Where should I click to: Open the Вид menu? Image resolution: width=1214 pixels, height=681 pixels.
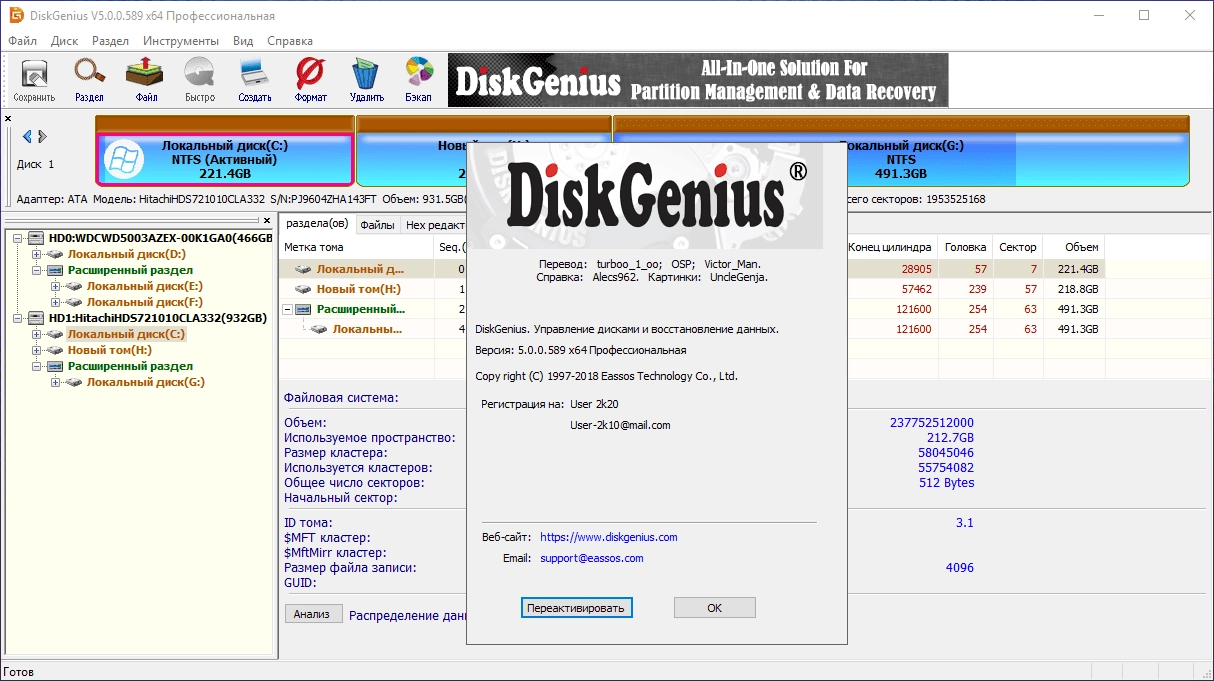[x=243, y=41]
